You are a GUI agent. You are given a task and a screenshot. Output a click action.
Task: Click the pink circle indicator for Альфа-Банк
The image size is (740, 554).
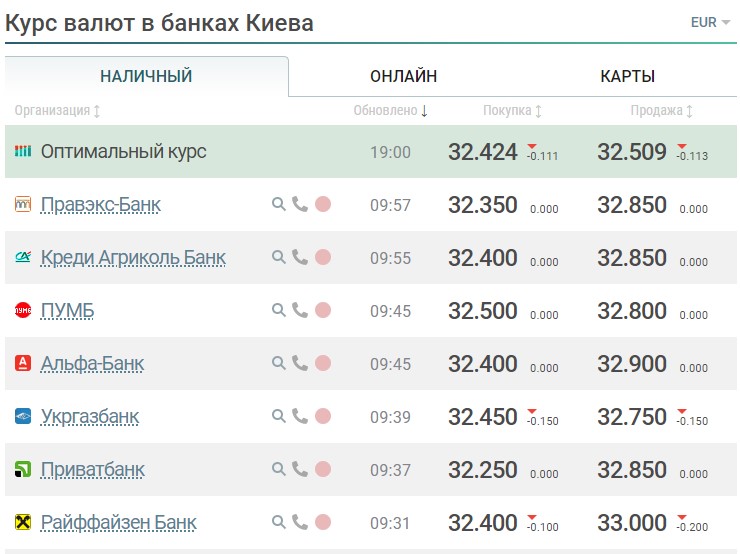click(x=323, y=363)
